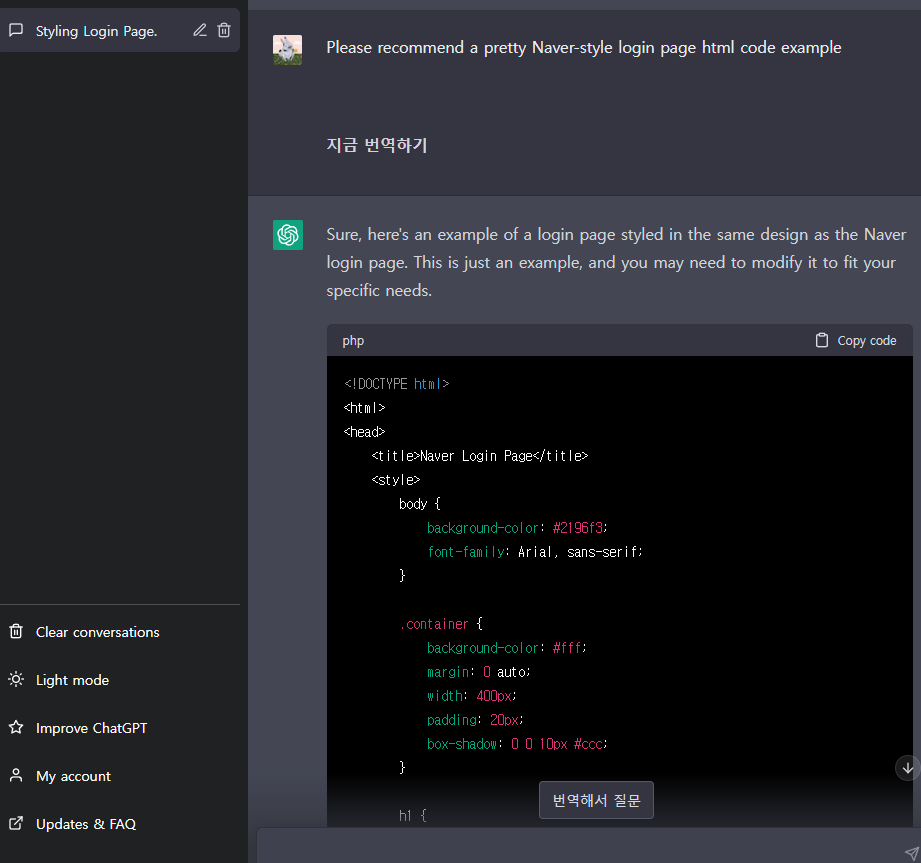921x863 pixels.
Task: Click the '<!DOCTYPE html>' code line
Action: tap(396, 384)
